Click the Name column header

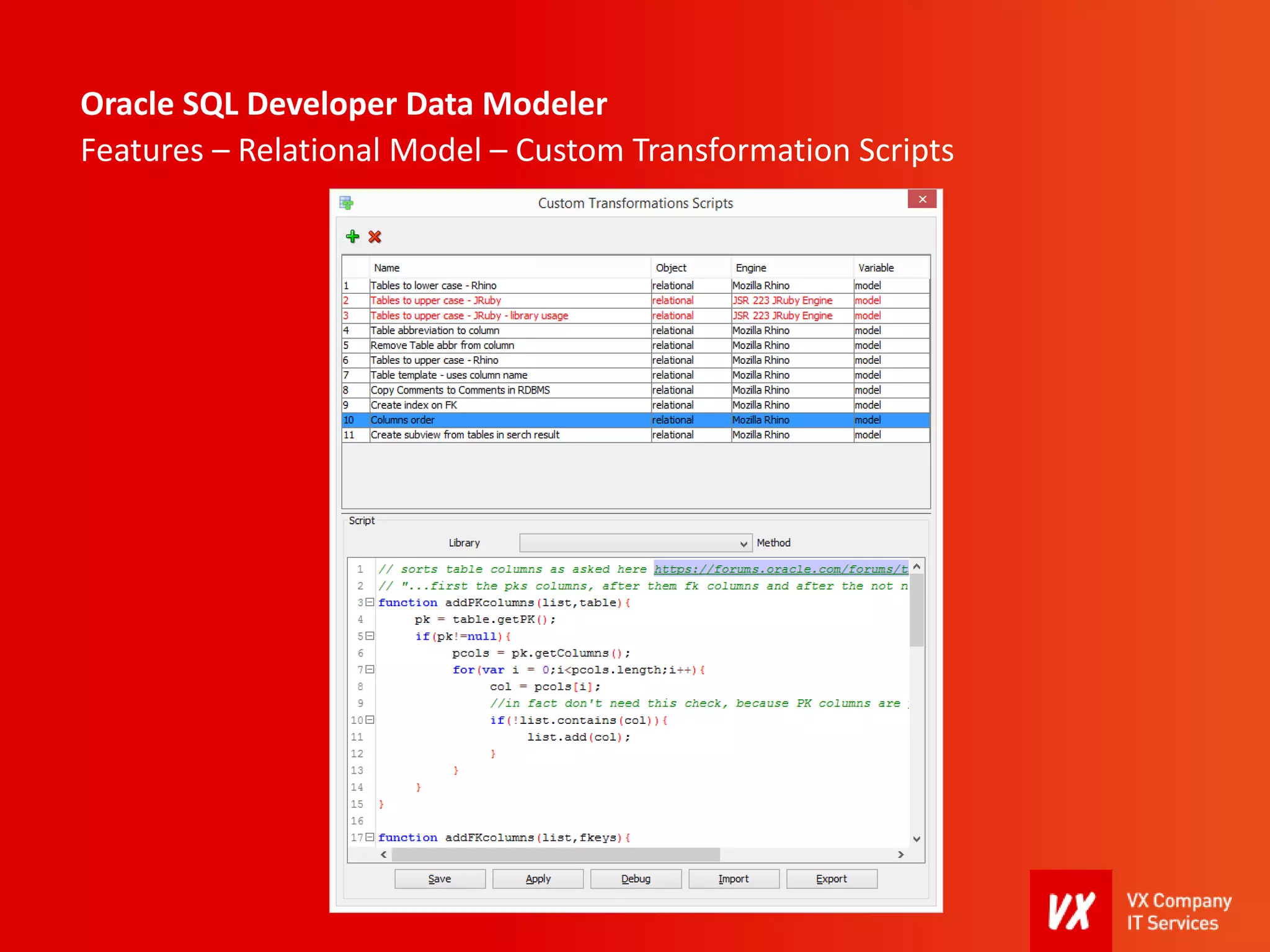coord(510,268)
